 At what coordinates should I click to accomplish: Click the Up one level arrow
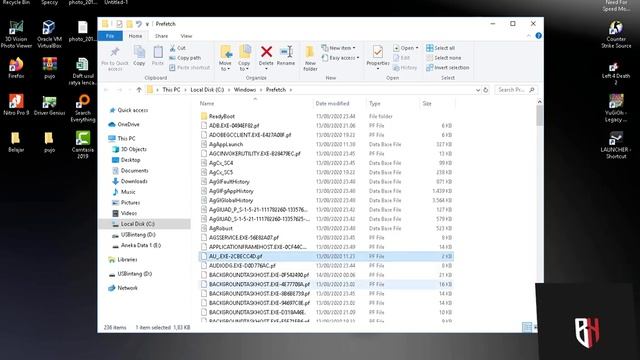tap(139, 90)
